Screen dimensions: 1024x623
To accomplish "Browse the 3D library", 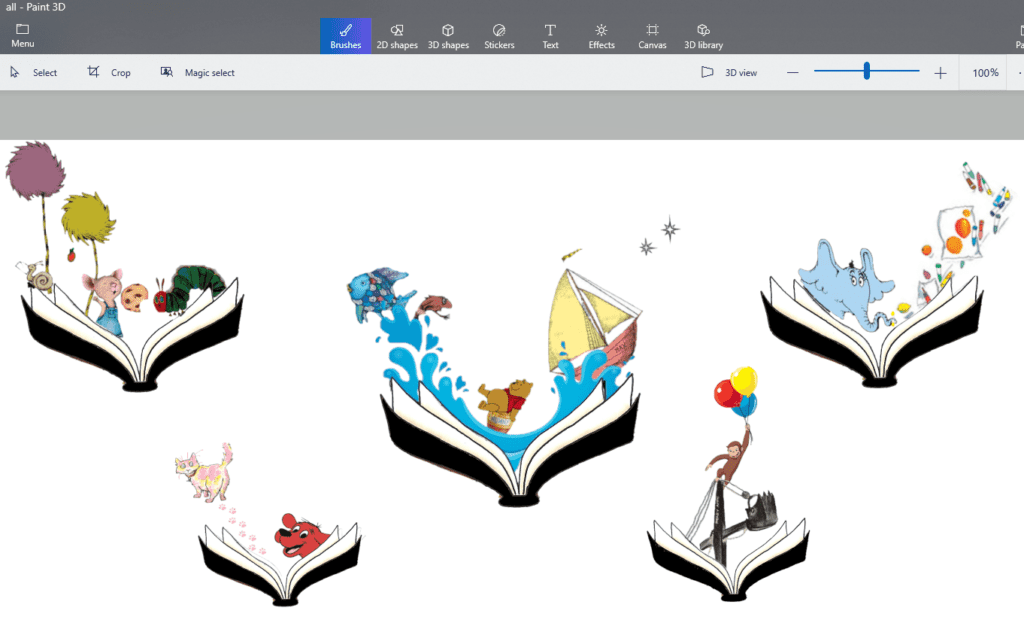I will tap(702, 35).
